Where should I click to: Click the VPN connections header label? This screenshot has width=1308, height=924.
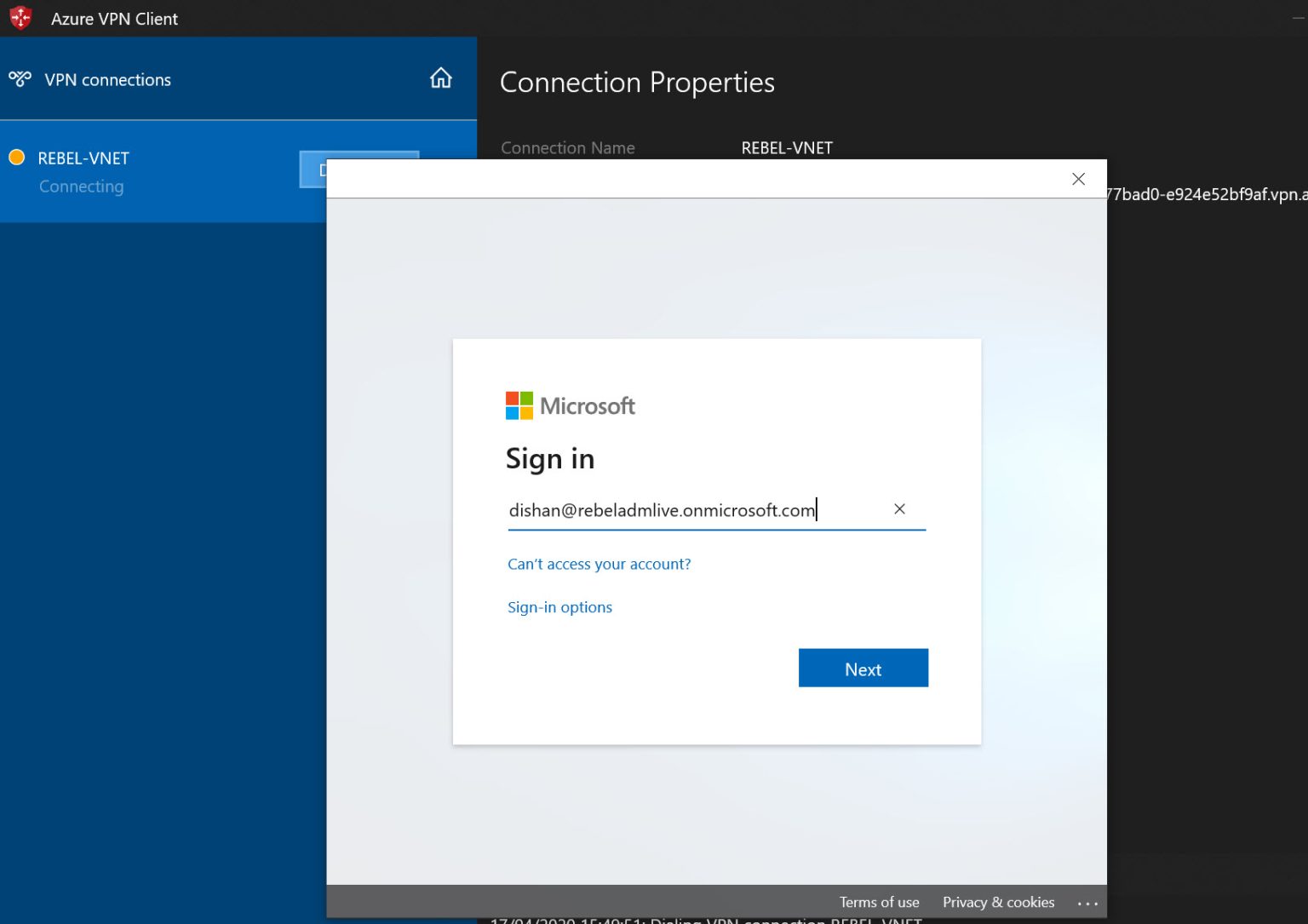(x=107, y=79)
